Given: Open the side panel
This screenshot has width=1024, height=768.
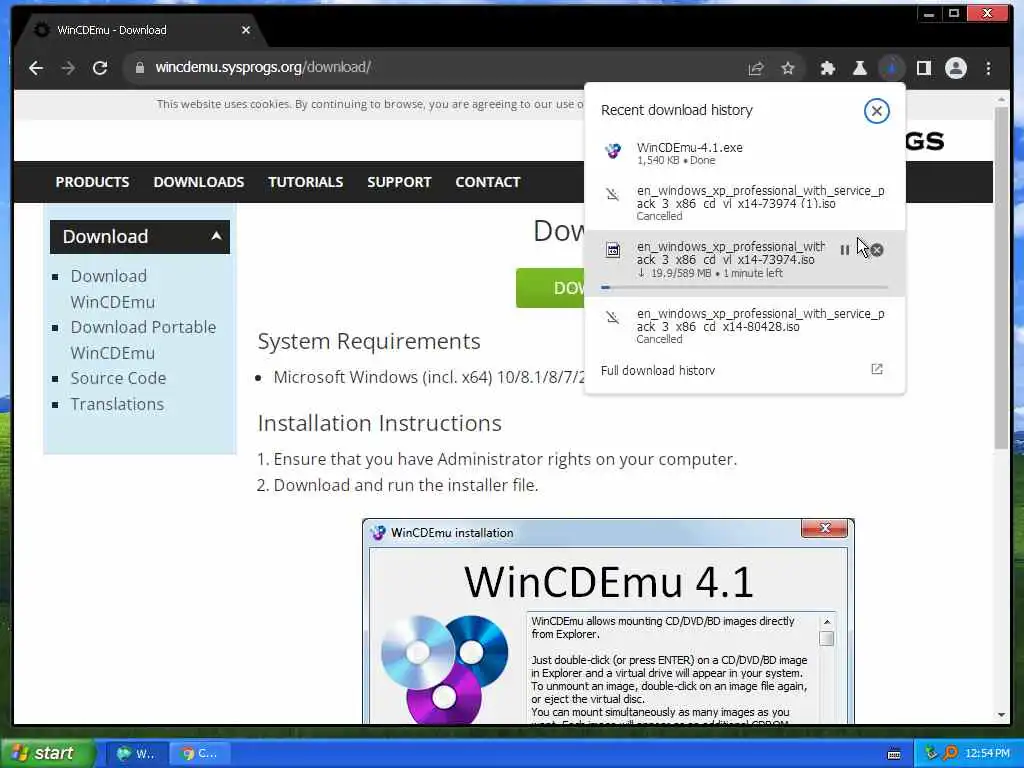Looking at the screenshot, I should tap(923, 68).
